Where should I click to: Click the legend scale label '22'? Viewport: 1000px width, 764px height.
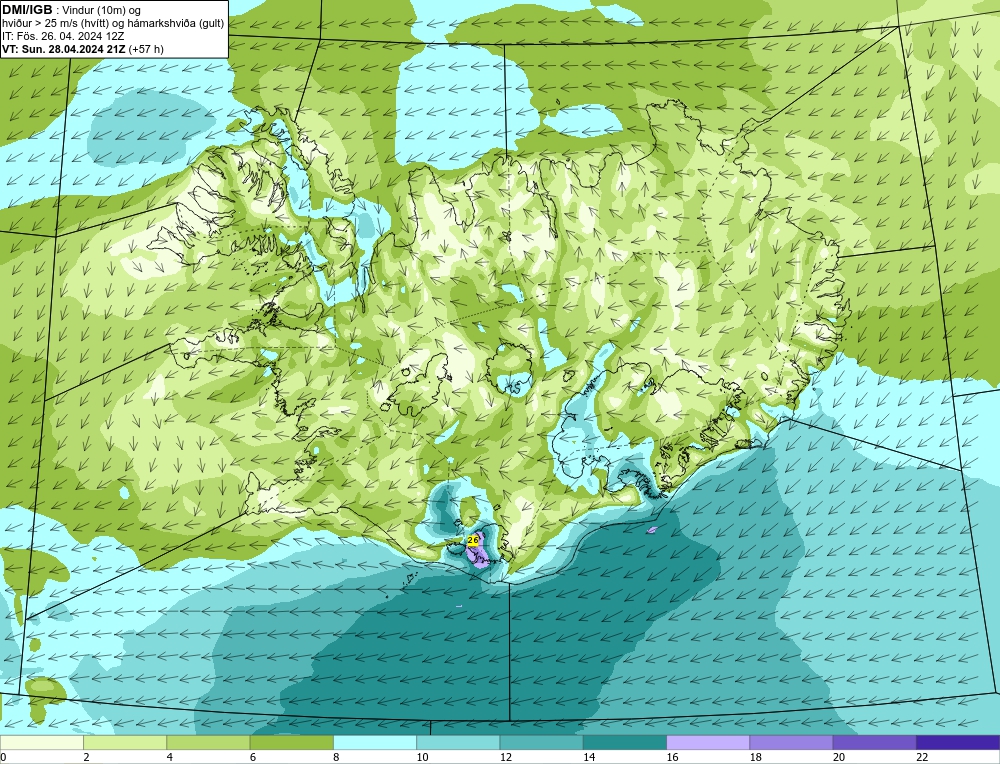(x=922, y=757)
